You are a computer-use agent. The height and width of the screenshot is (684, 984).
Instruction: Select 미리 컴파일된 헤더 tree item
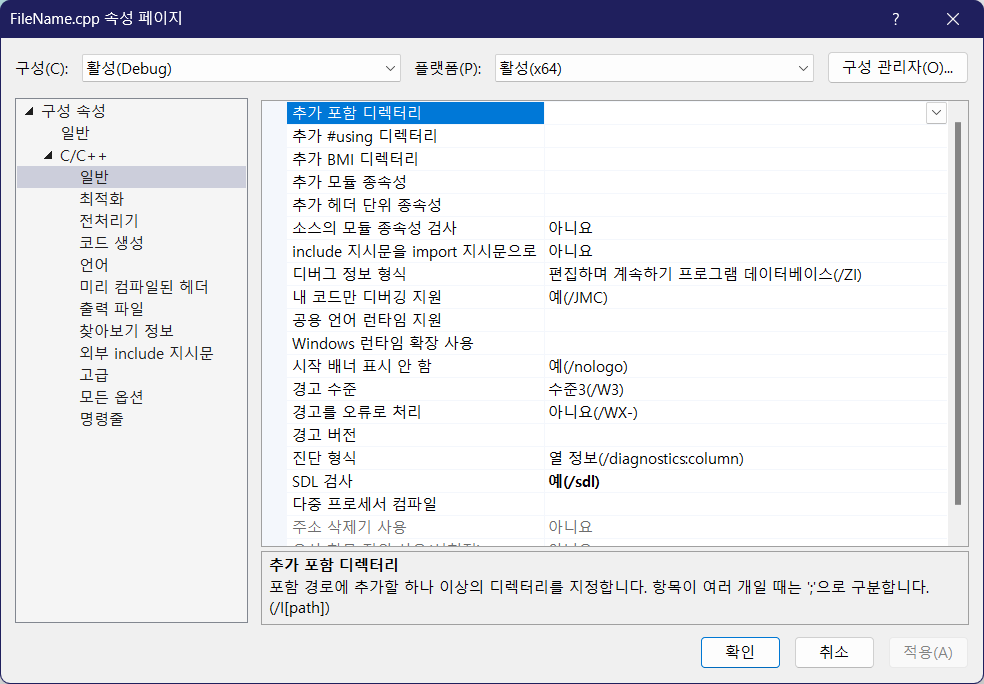(x=144, y=287)
